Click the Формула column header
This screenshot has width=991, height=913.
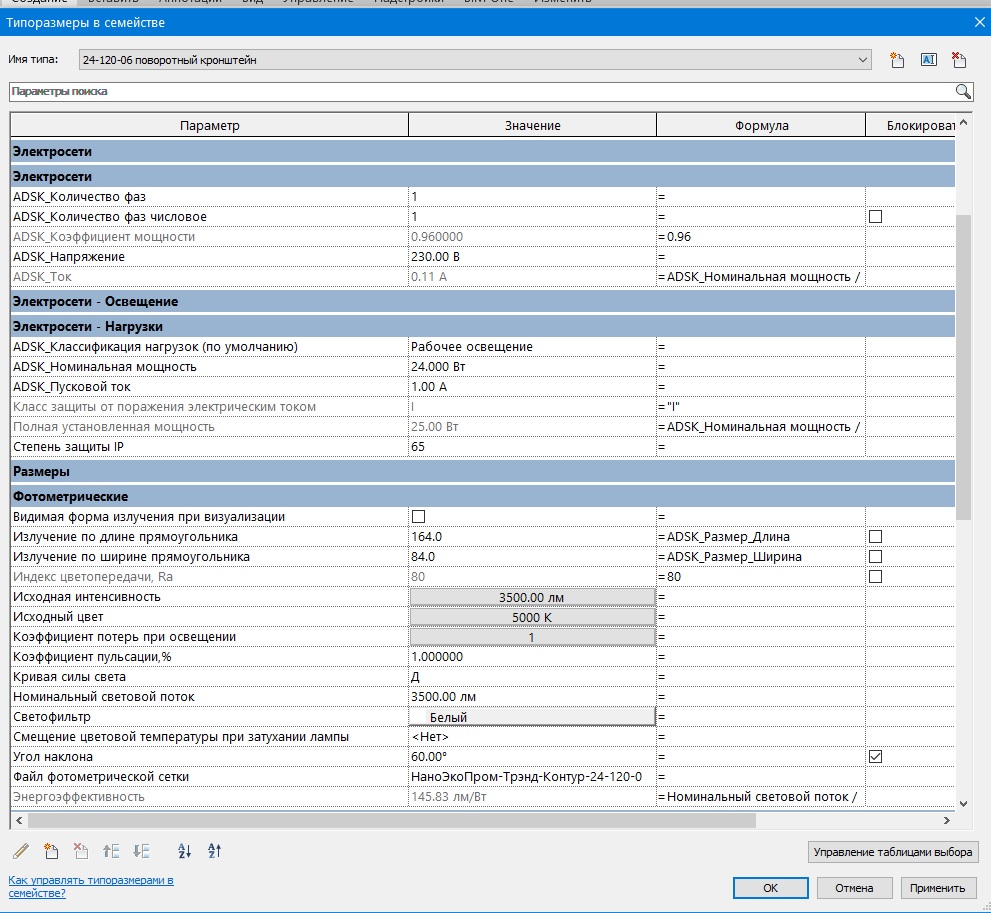click(x=761, y=125)
